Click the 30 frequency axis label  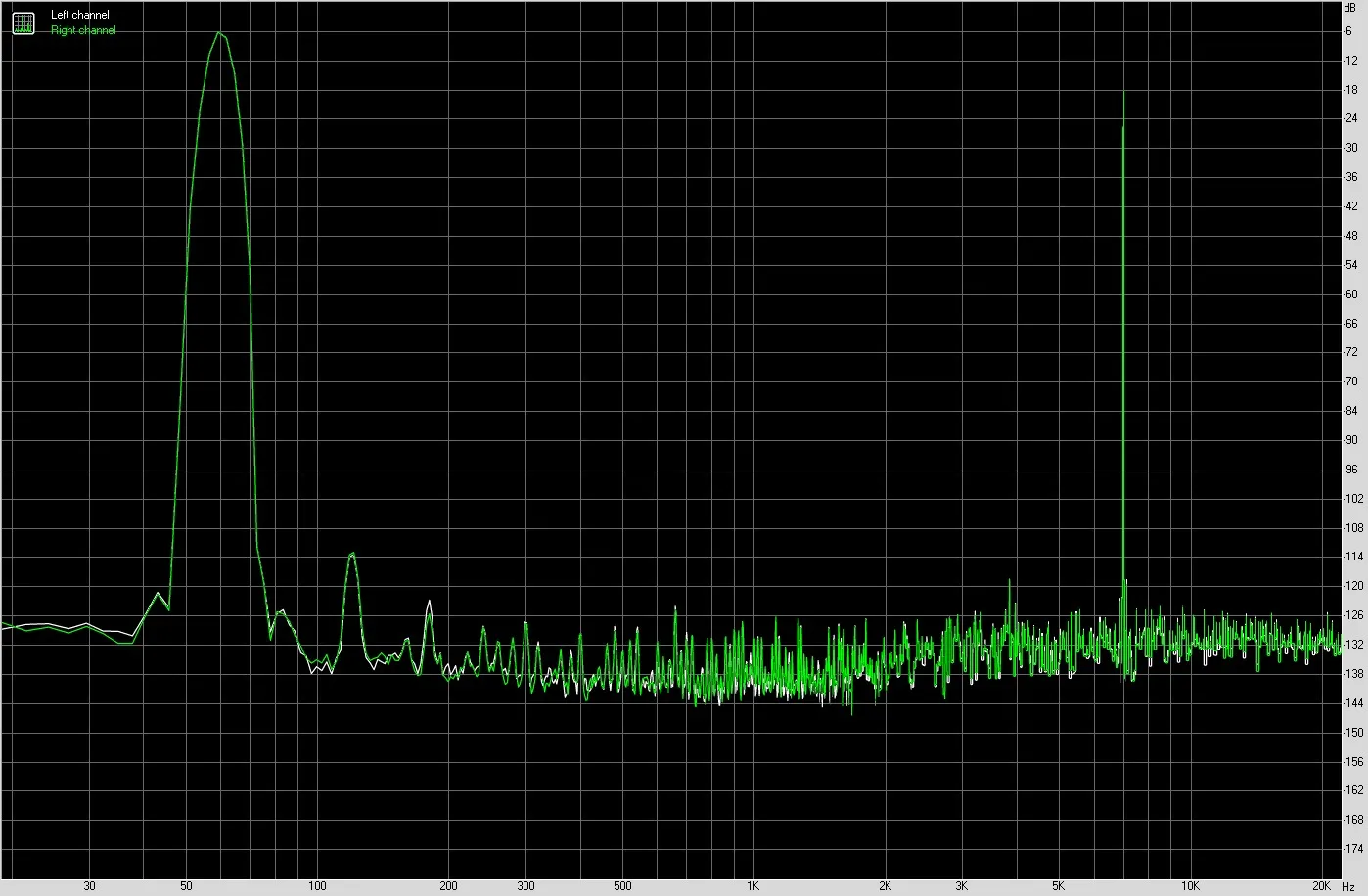(90, 886)
